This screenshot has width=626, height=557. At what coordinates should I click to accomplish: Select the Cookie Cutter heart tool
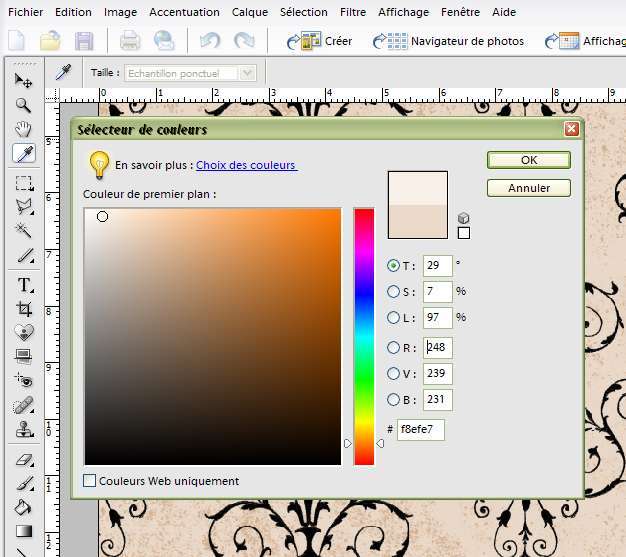[24, 332]
